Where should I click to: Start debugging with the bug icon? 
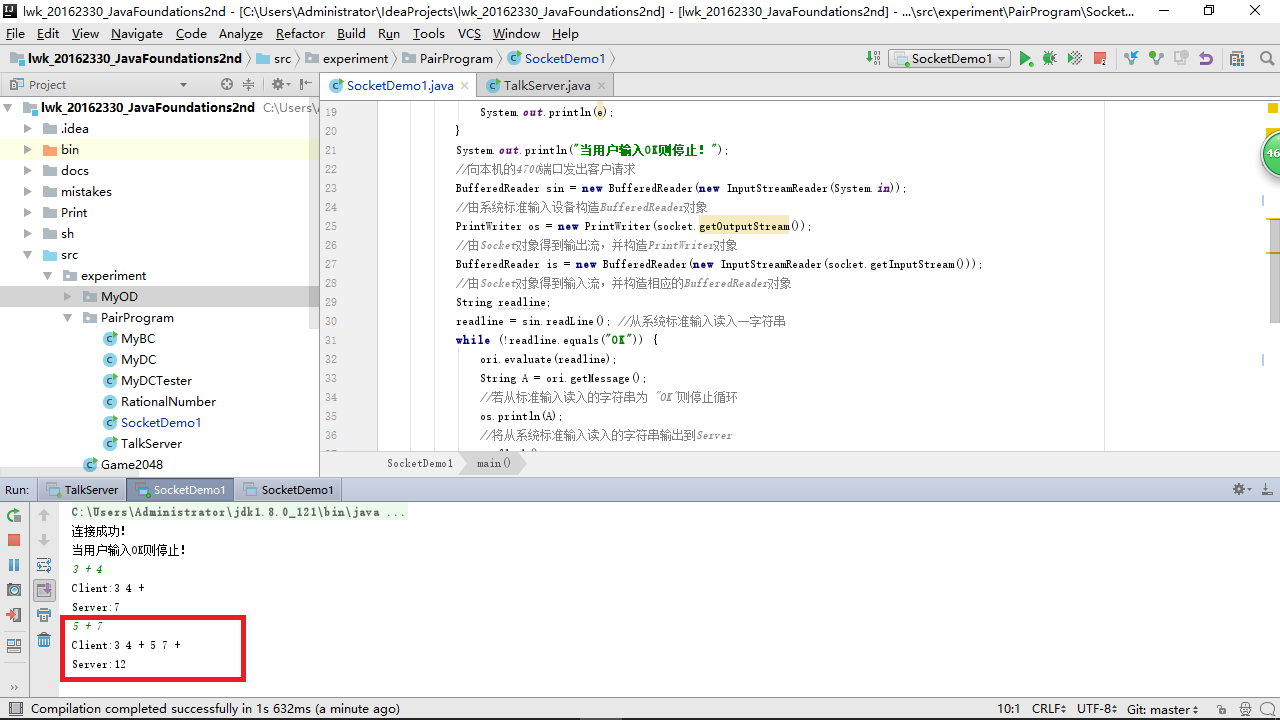tap(1050, 59)
